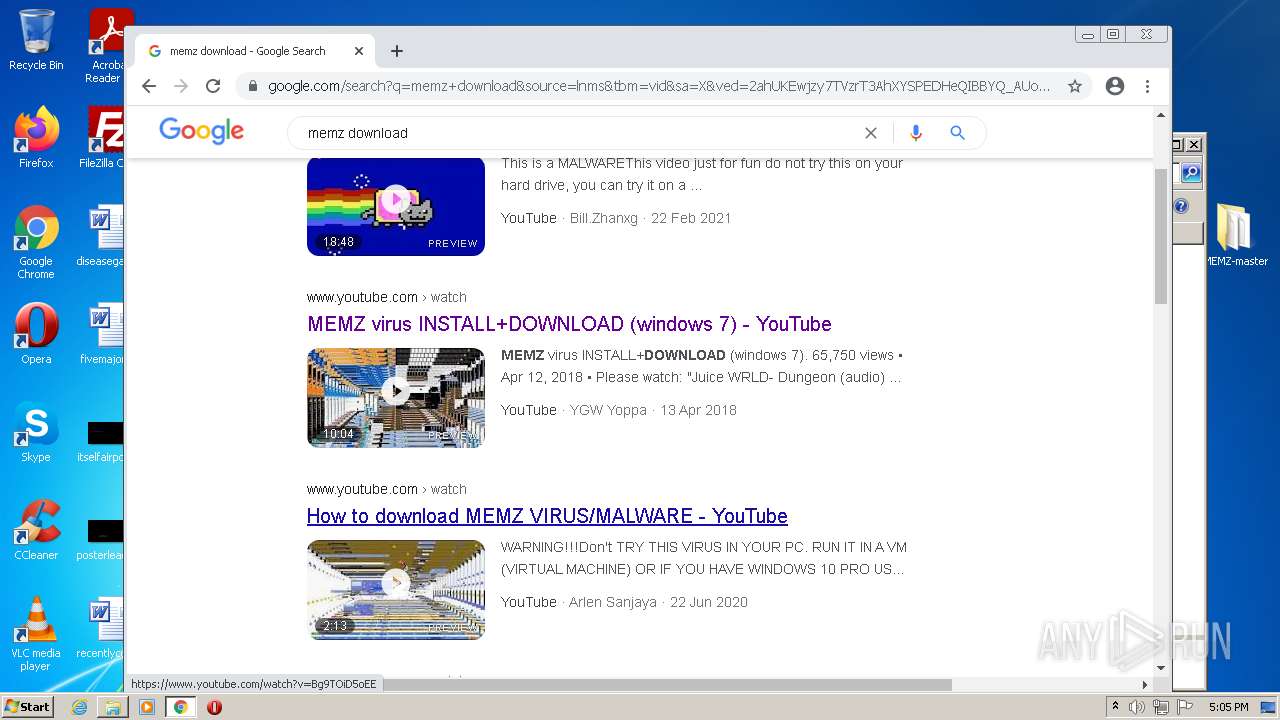The image size is (1280, 720).
Task: Submit search with magnifier icon
Action: point(957,133)
